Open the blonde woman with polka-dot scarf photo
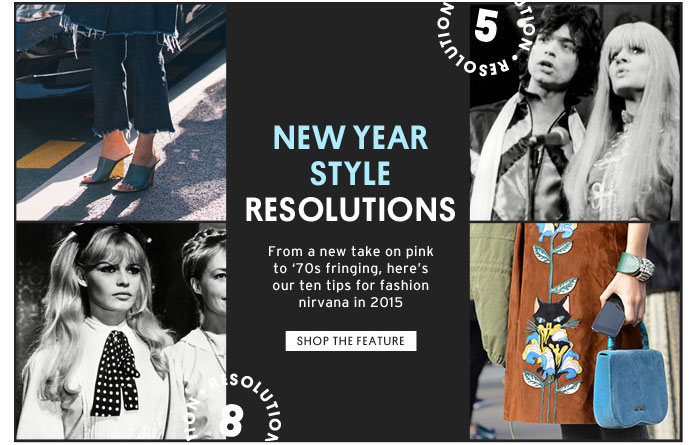 tap(121, 331)
